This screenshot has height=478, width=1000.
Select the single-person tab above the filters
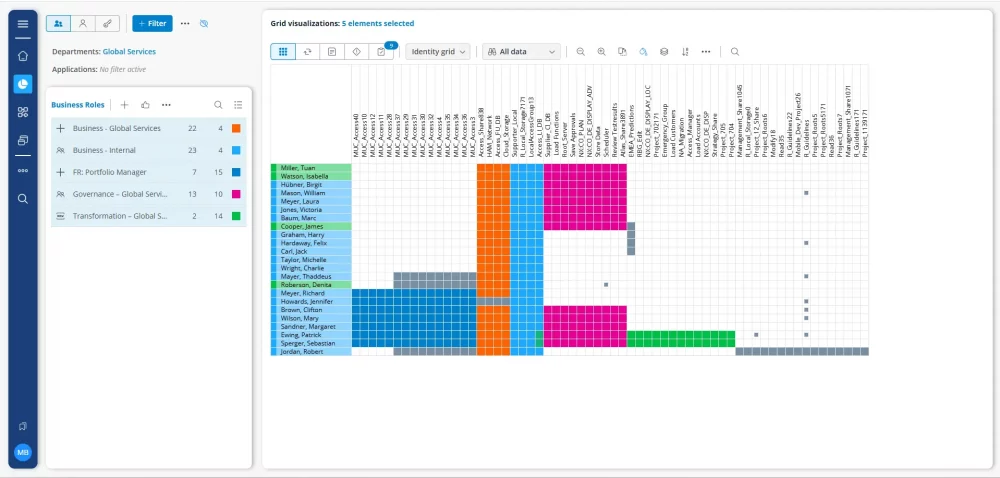tap(82, 22)
